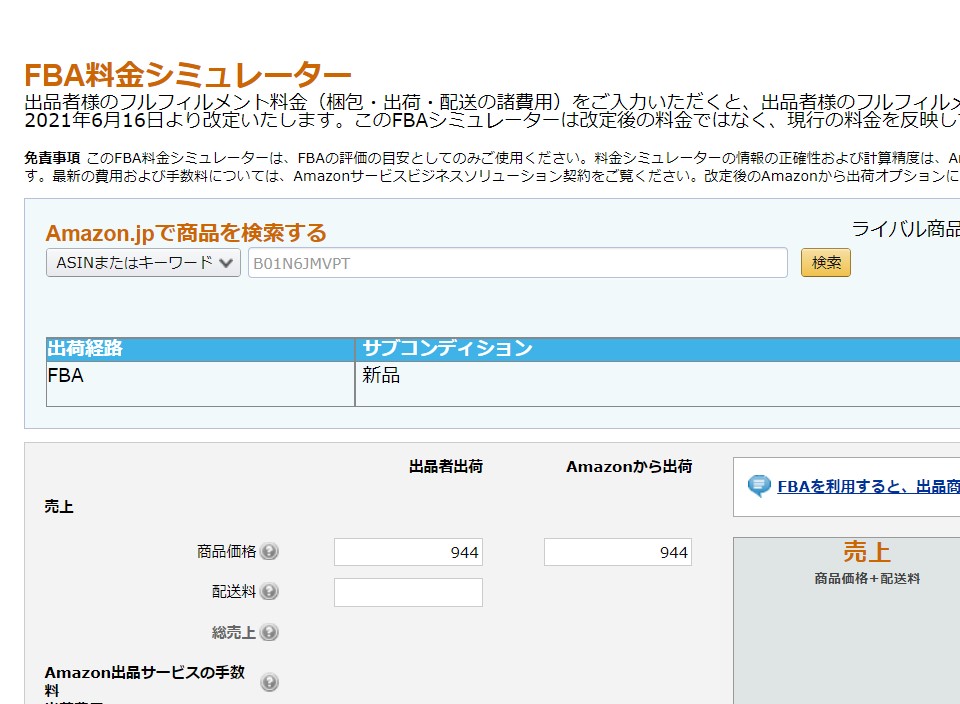Click the 商品価格+配送料 caption
This screenshot has height=704, width=960.
(x=867, y=579)
